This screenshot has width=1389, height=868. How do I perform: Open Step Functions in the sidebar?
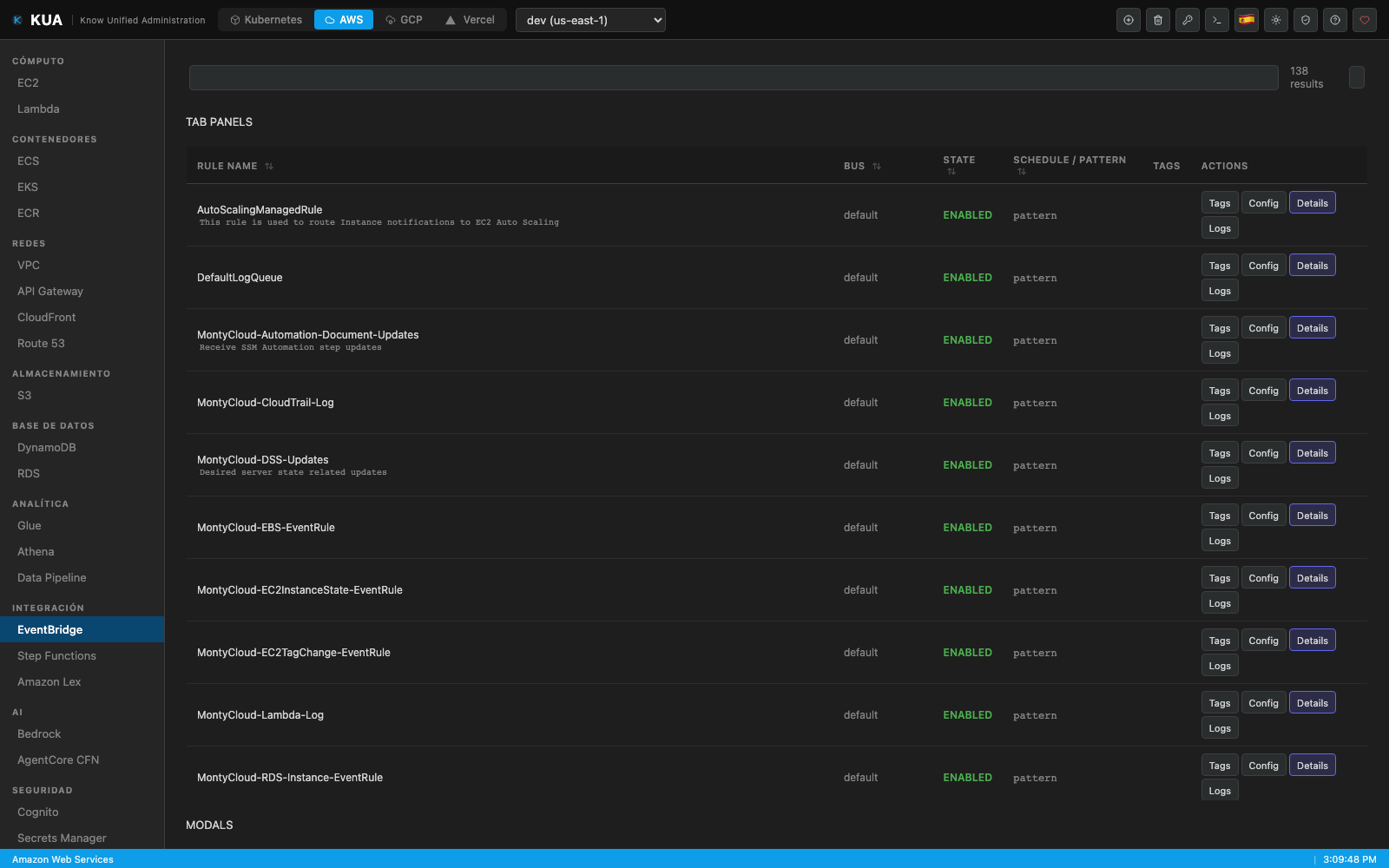[82, 656]
